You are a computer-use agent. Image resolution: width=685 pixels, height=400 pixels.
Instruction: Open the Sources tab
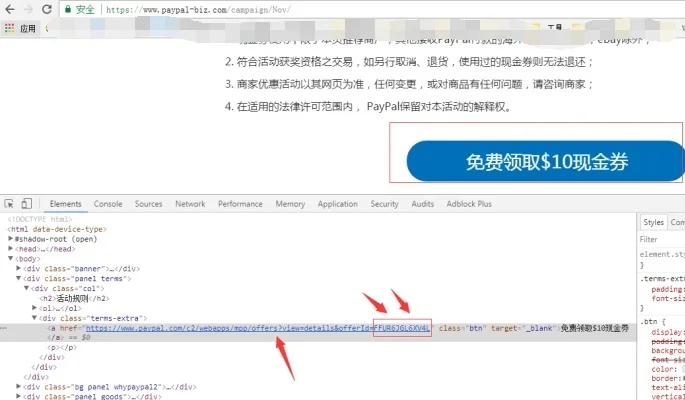(x=149, y=204)
